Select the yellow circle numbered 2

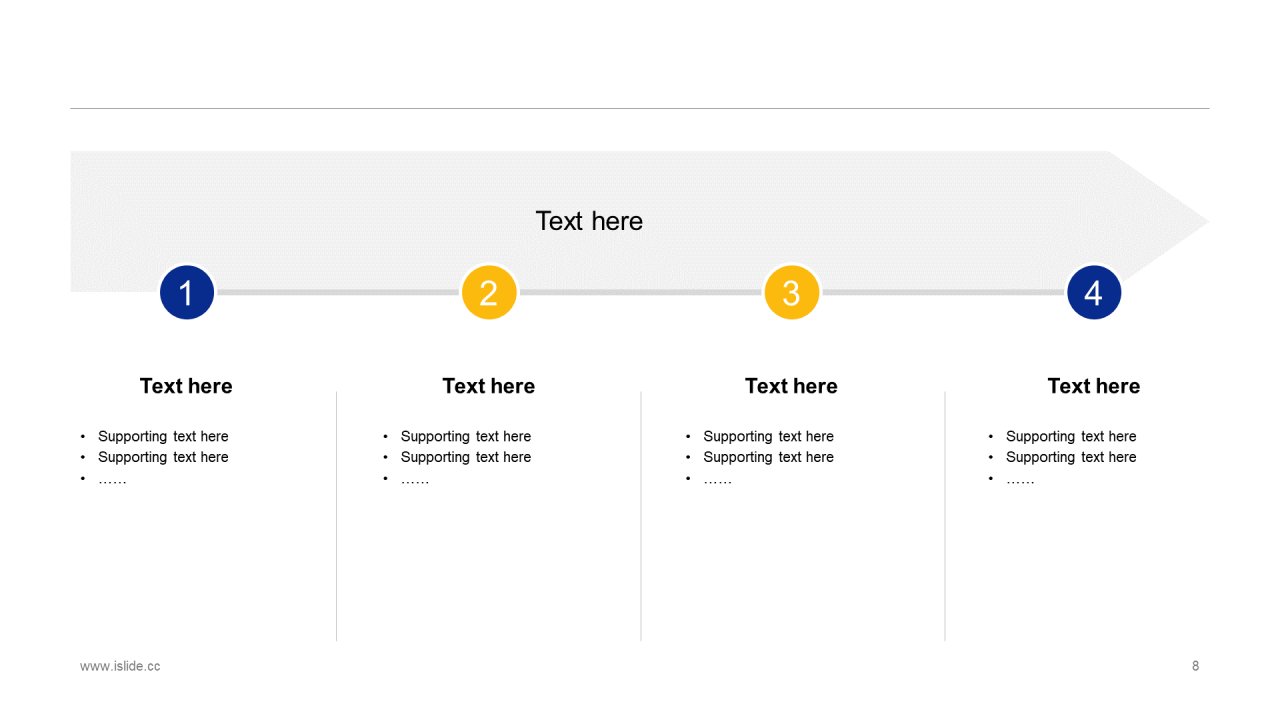[489, 293]
